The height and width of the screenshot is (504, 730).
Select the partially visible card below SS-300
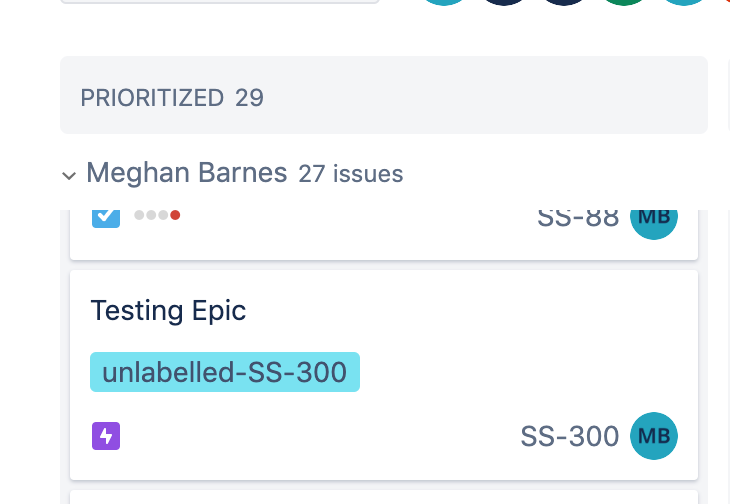pos(384,497)
